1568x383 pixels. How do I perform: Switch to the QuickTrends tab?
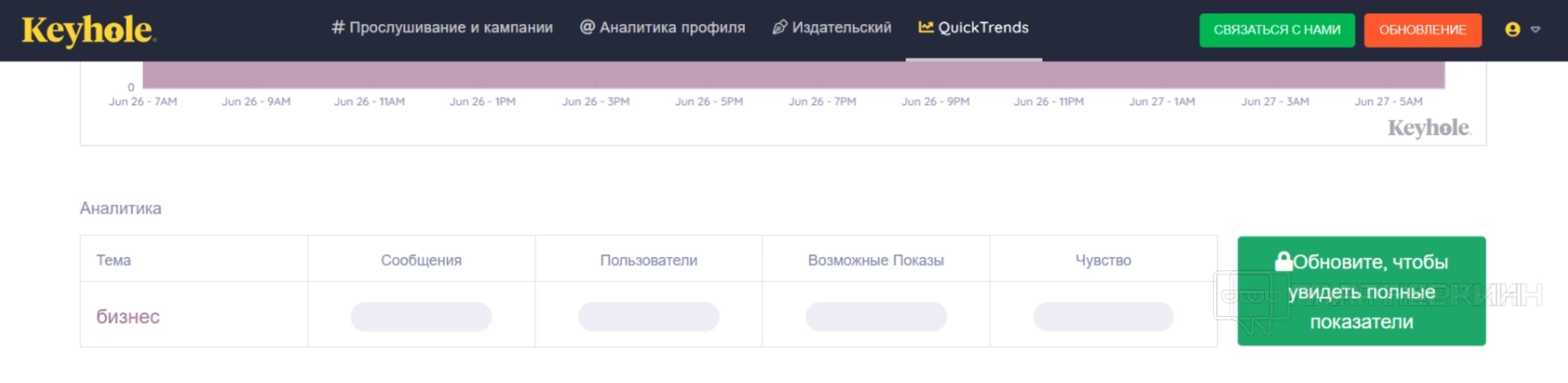[983, 27]
